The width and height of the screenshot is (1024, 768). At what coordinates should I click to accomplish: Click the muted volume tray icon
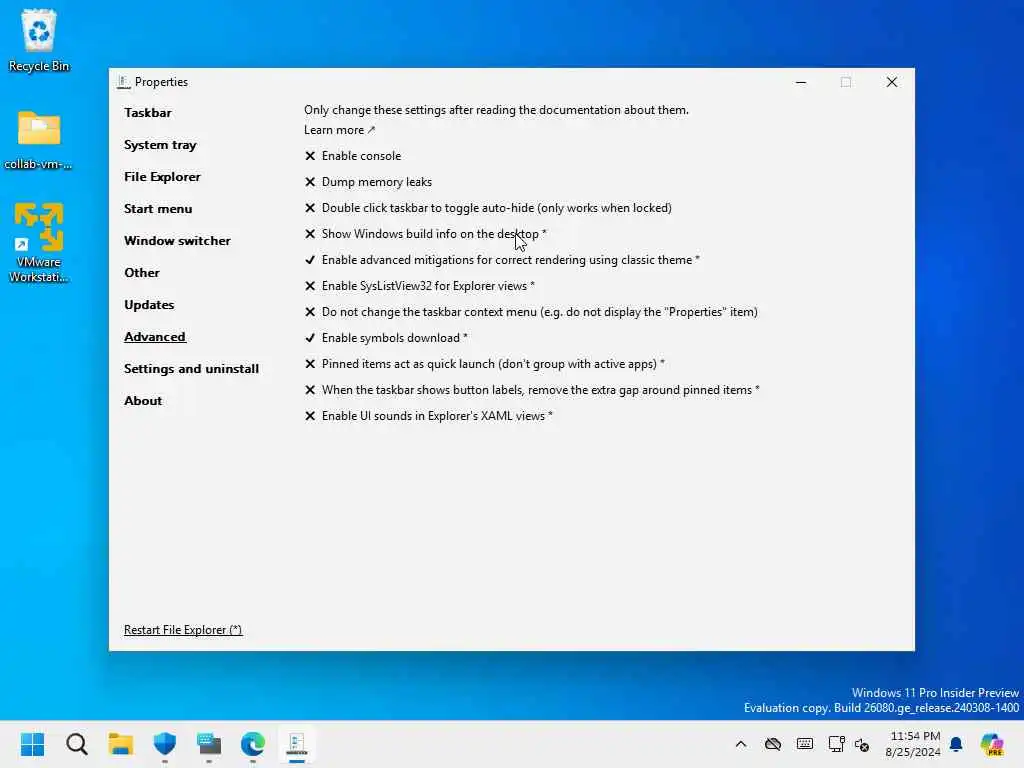(x=862, y=744)
